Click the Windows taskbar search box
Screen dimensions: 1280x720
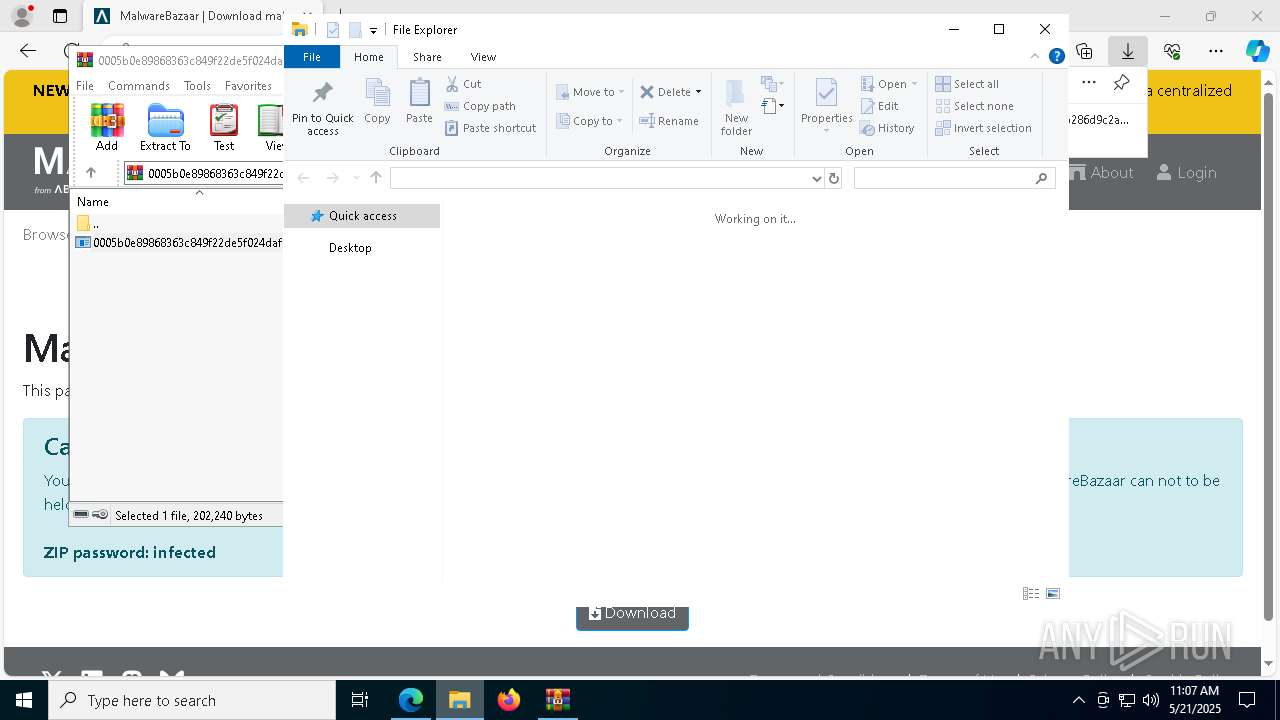pos(192,700)
